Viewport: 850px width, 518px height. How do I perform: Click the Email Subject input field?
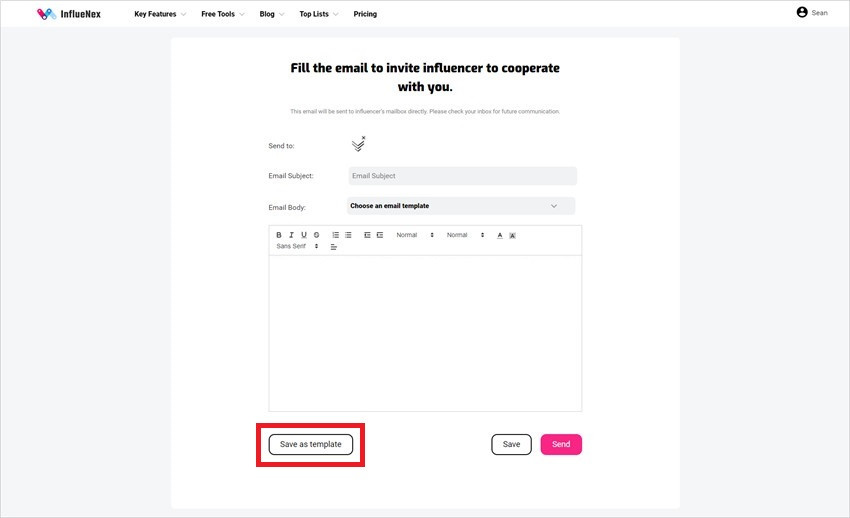tap(462, 176)
